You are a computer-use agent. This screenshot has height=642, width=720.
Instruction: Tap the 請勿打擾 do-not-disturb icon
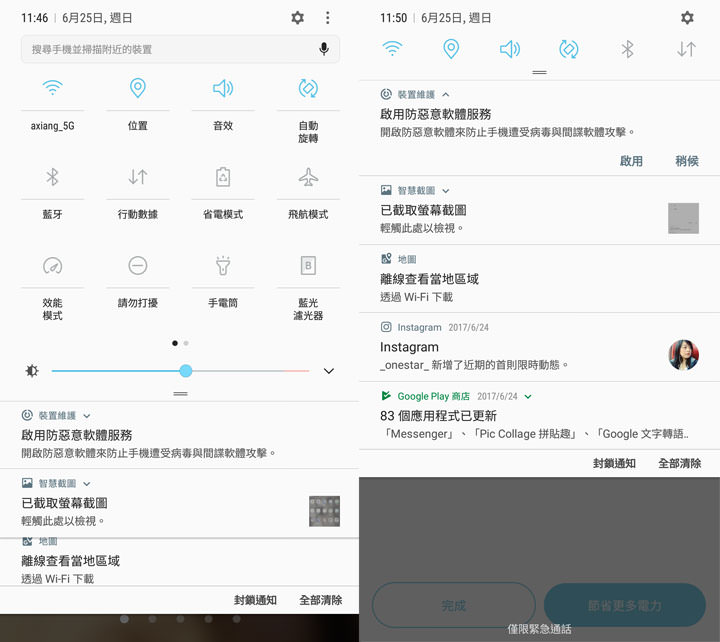pos(138,265)
